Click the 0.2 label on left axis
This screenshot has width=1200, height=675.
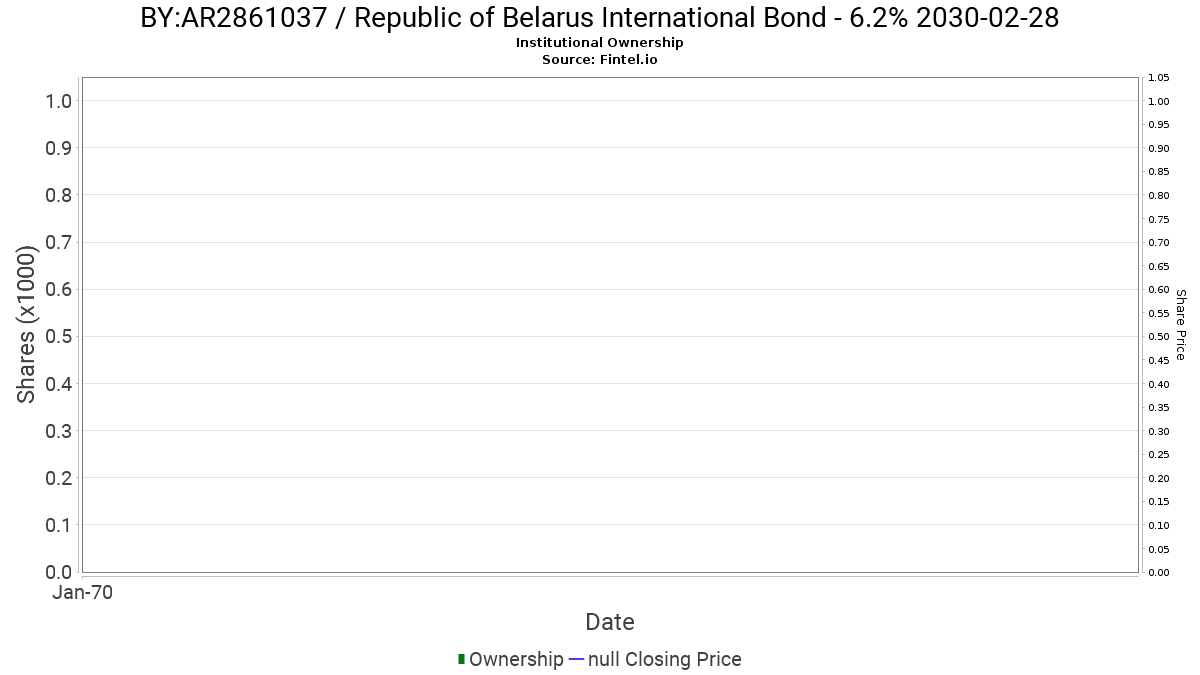pos(59,478)
